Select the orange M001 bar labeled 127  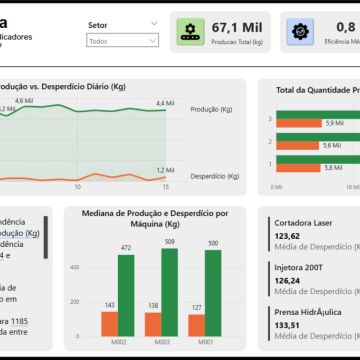coord(197,325)
